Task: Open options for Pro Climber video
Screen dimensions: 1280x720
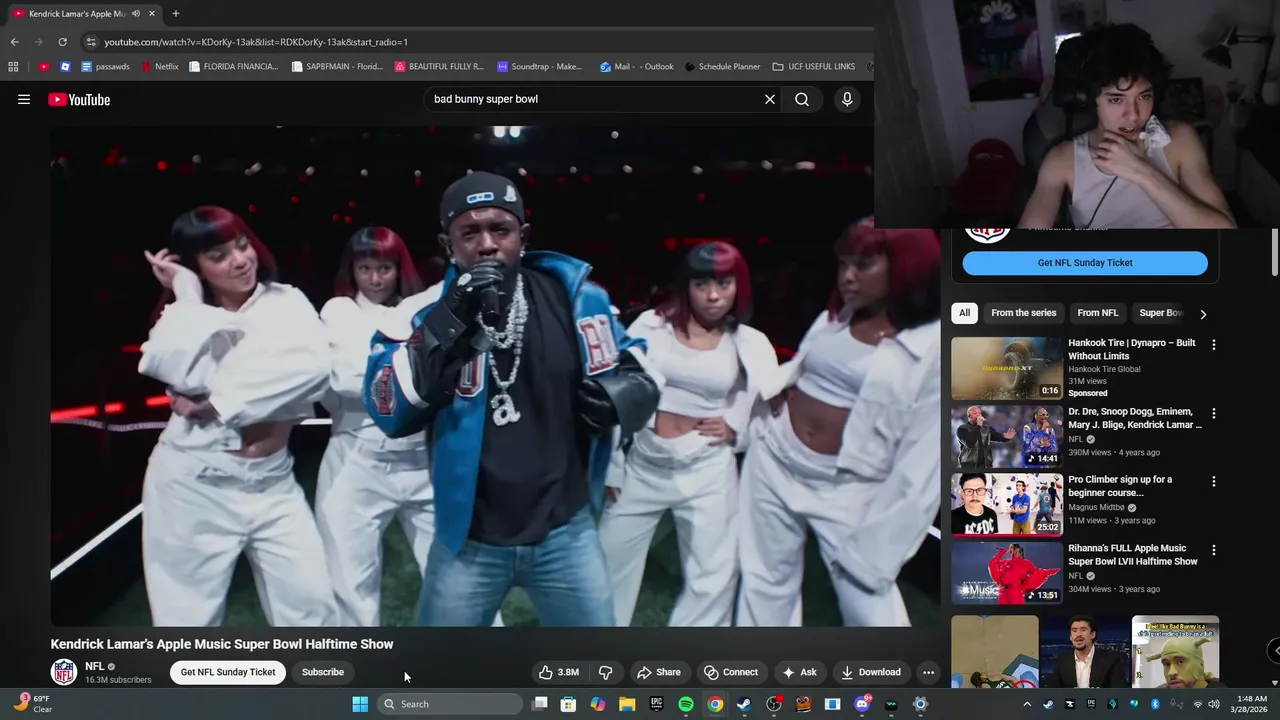Action: [1214, 481]
